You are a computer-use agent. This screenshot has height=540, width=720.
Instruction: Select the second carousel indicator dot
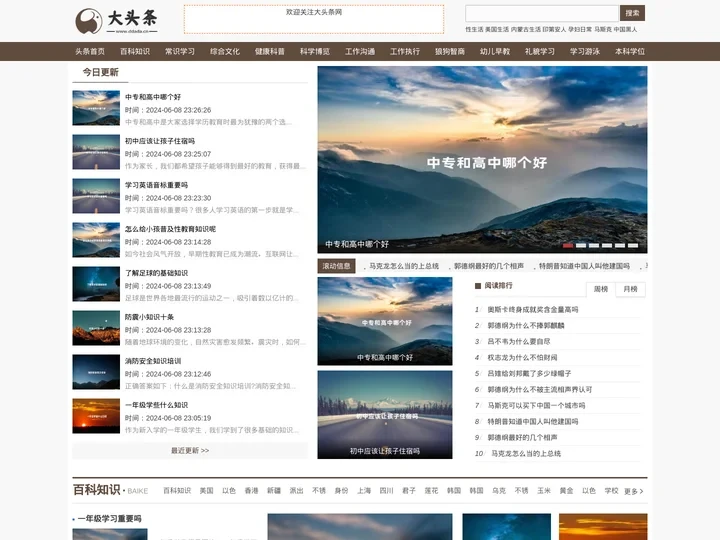click(581, 246)
